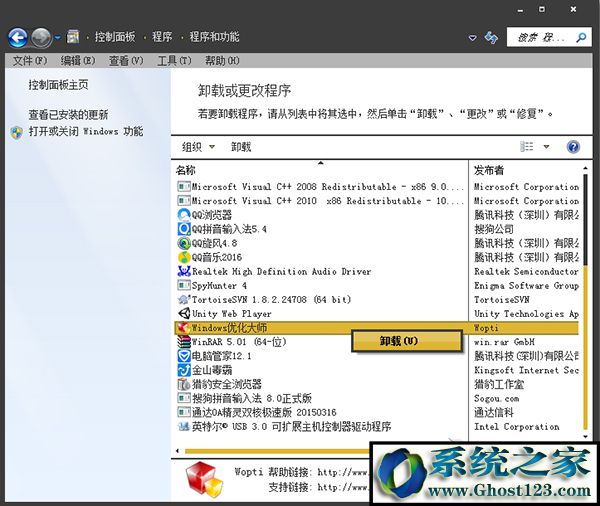Expand the view options dropdown arrow
Image resolution: width=600 pixels, height=506 pixels.
(546, 147)
